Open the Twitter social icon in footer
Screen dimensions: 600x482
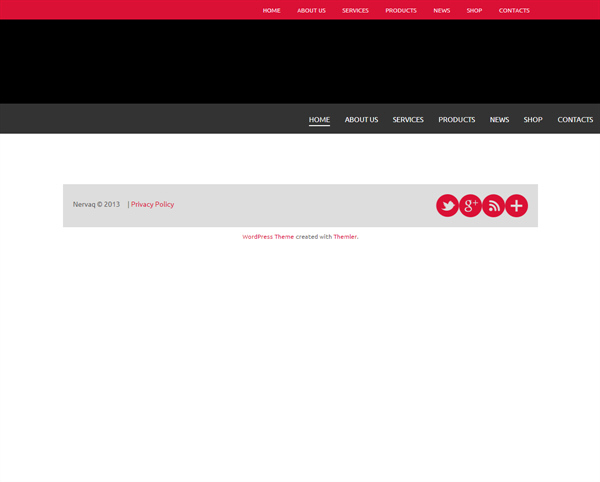pos(447,206)
